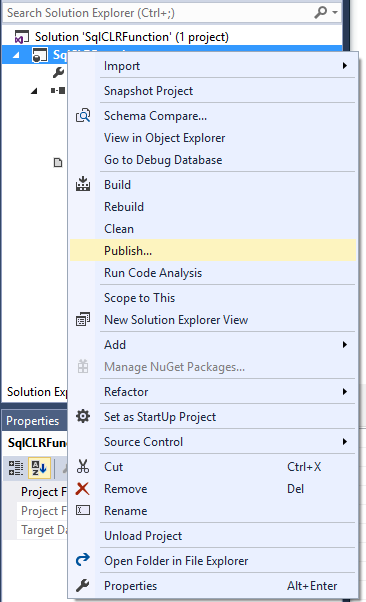This screenshot has width=366, height=602.
Task: Switch to Categorized view in Properties panel
Action: (x=16, y=468)
